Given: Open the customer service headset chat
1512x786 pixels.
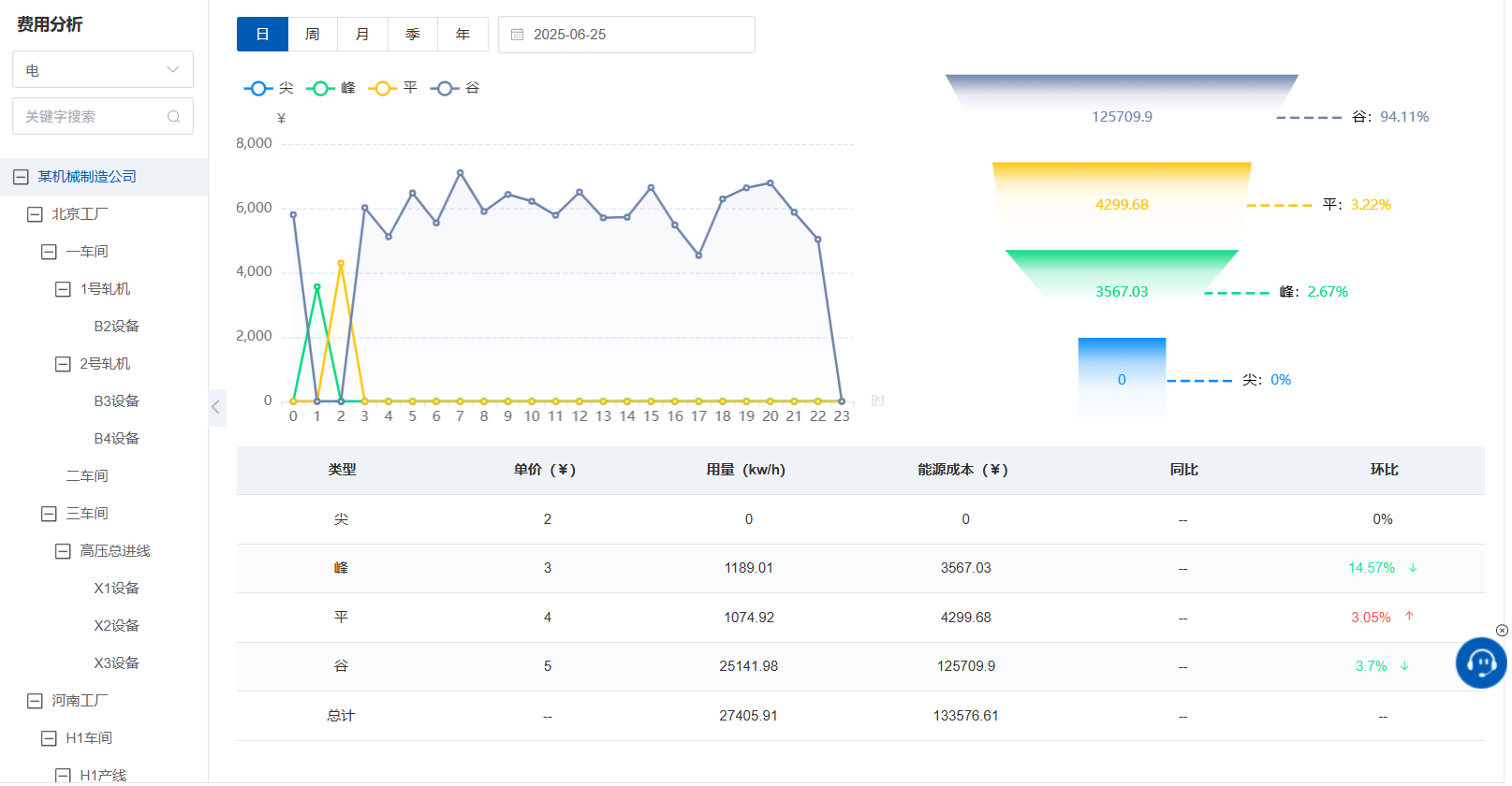Looking at the screenshot, I should (1480, 663).
